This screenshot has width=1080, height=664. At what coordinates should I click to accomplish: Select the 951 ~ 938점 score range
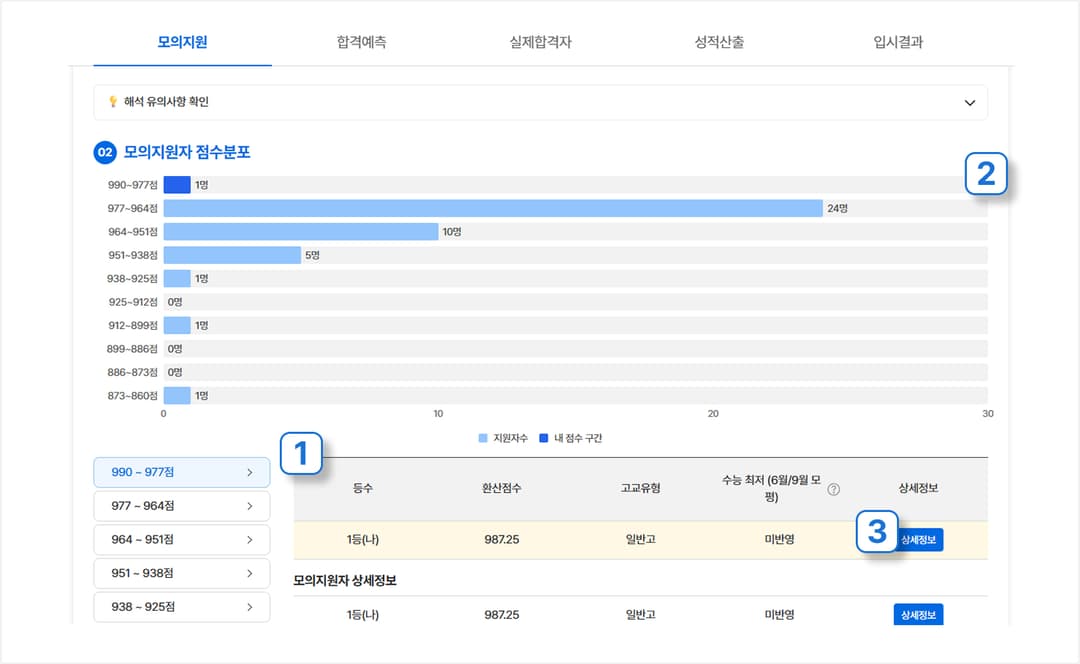point(182,573)
